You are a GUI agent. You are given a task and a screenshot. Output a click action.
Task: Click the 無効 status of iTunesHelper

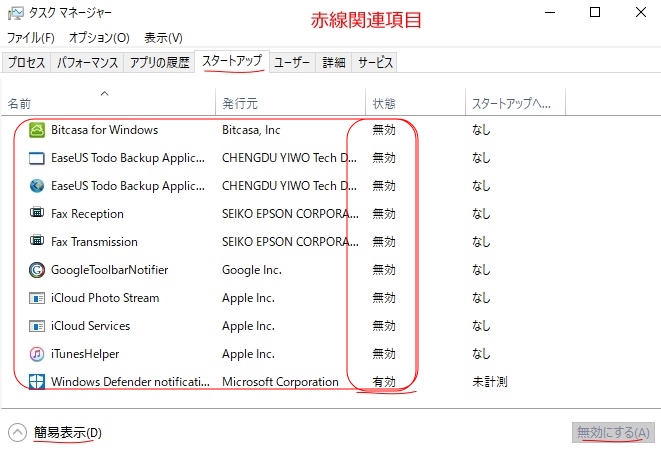[x=384, y=354]
